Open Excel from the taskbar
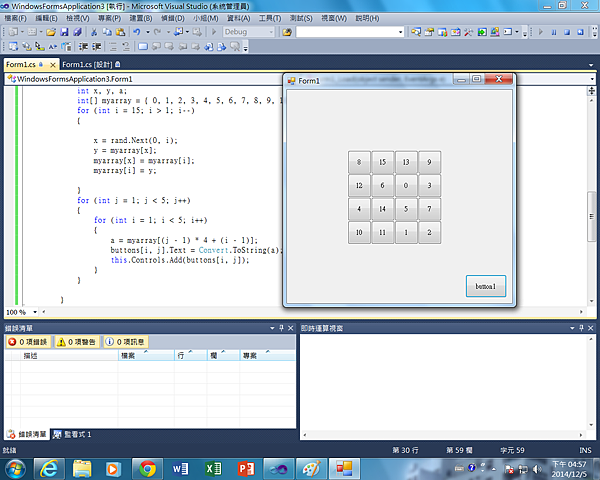The width and height of the screenshot is (600, 480). [x=212, y=467]
